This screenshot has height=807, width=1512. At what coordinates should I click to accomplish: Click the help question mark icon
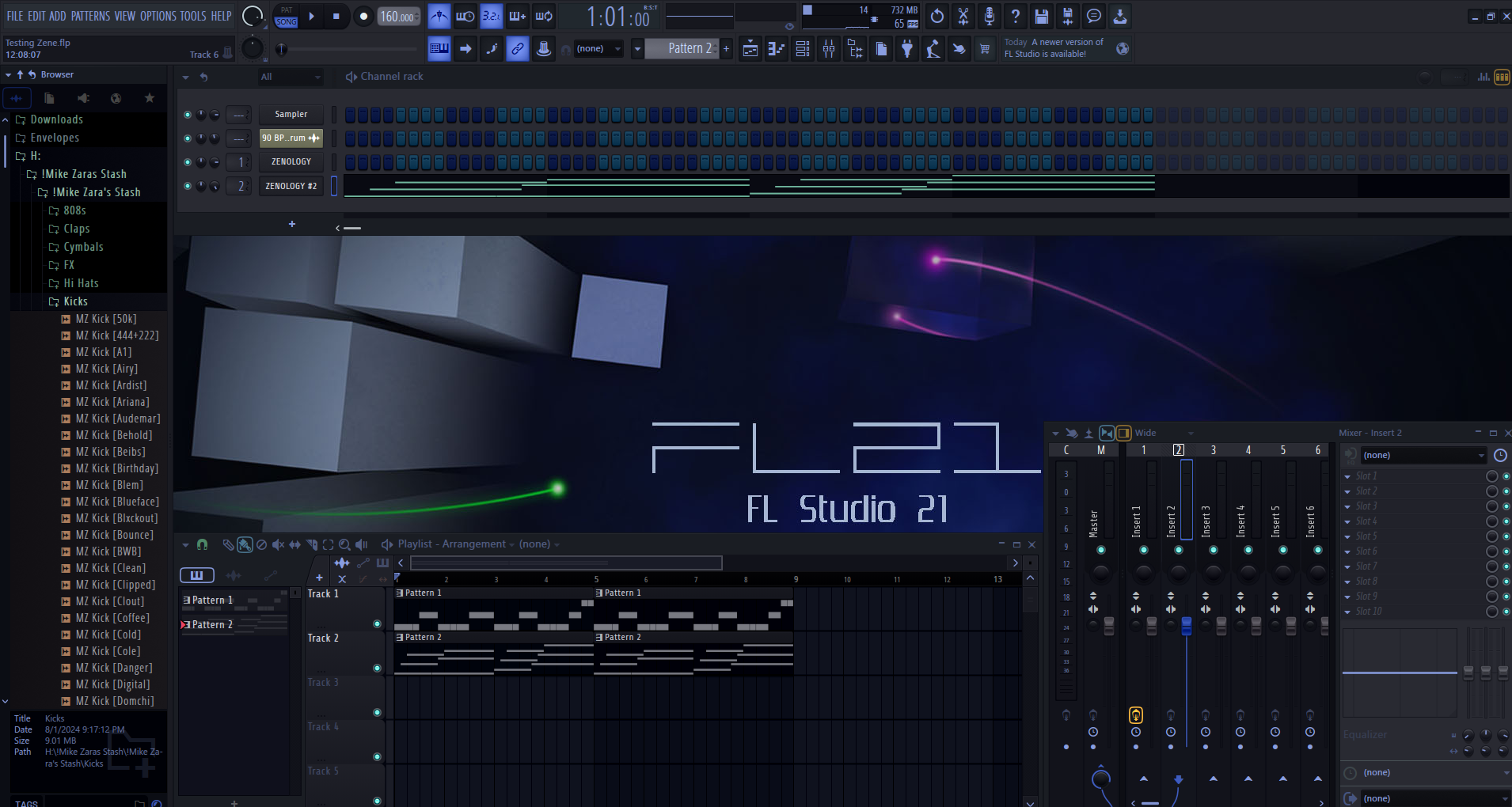pyautogui.click(x=1015, y=16)
